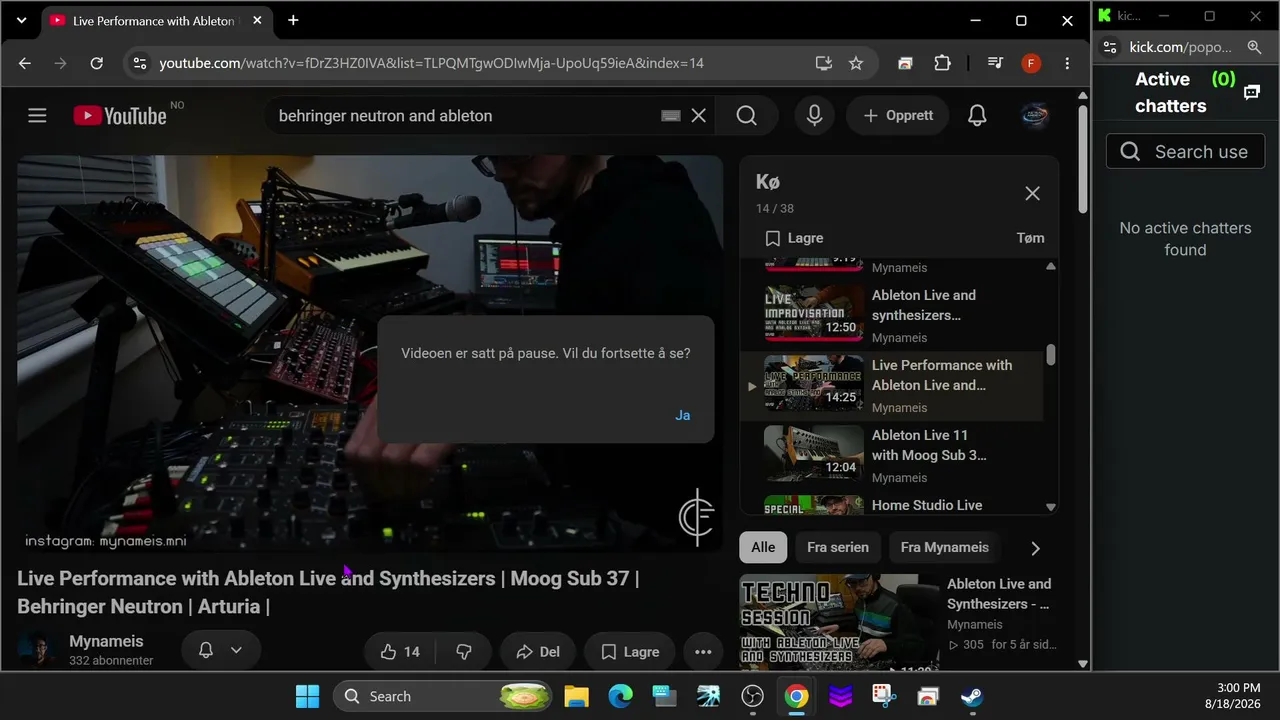
Task: Open the YouTube guide hamburger menu
Action: [37, 116]
